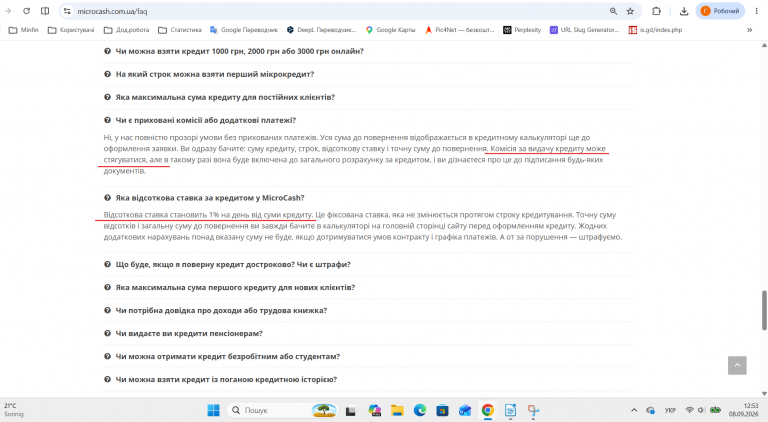Open the Extensions puzzle icon
Screen dimensions: 768x422
[656, 11]
